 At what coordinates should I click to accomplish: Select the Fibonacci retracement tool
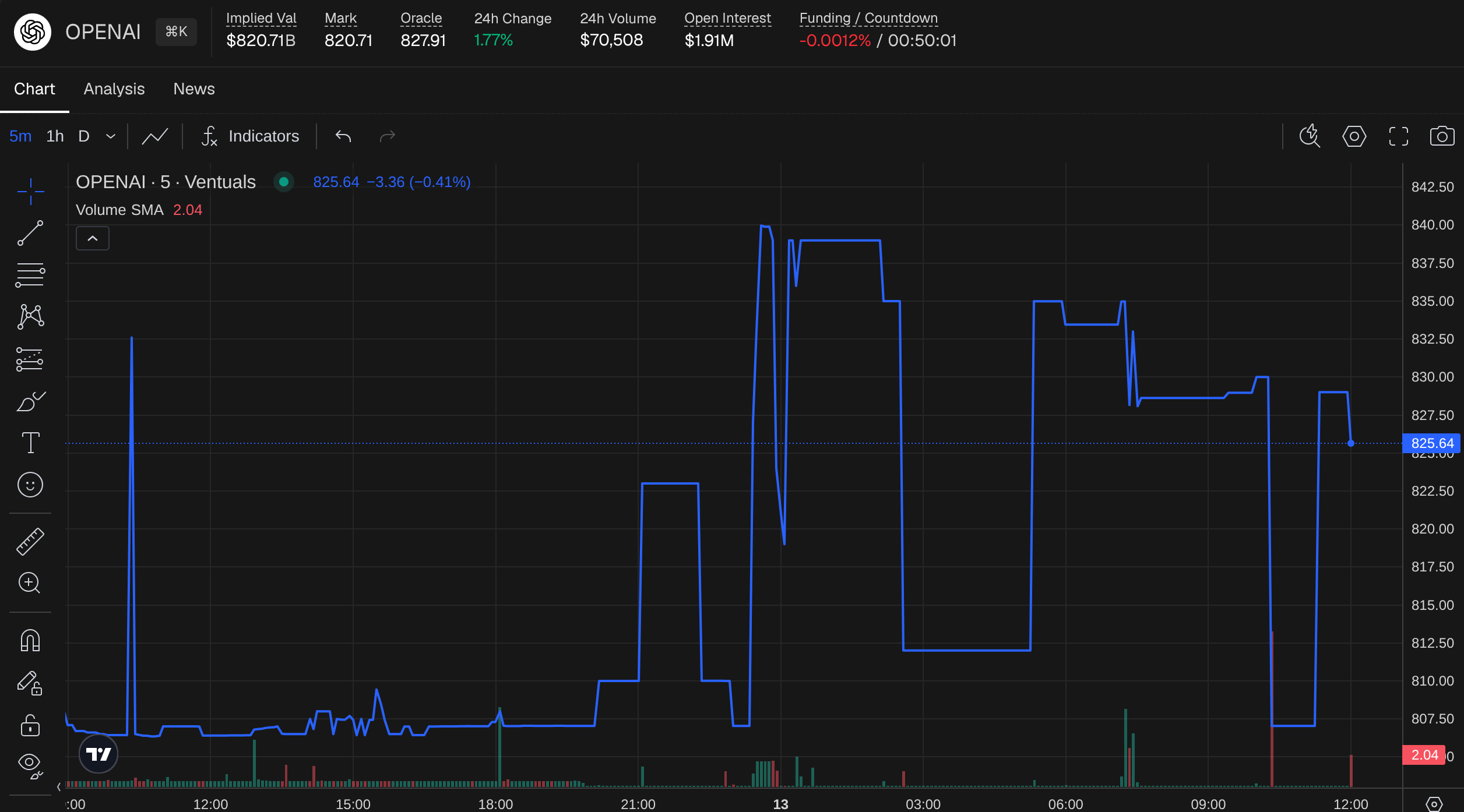pos(30,275)
